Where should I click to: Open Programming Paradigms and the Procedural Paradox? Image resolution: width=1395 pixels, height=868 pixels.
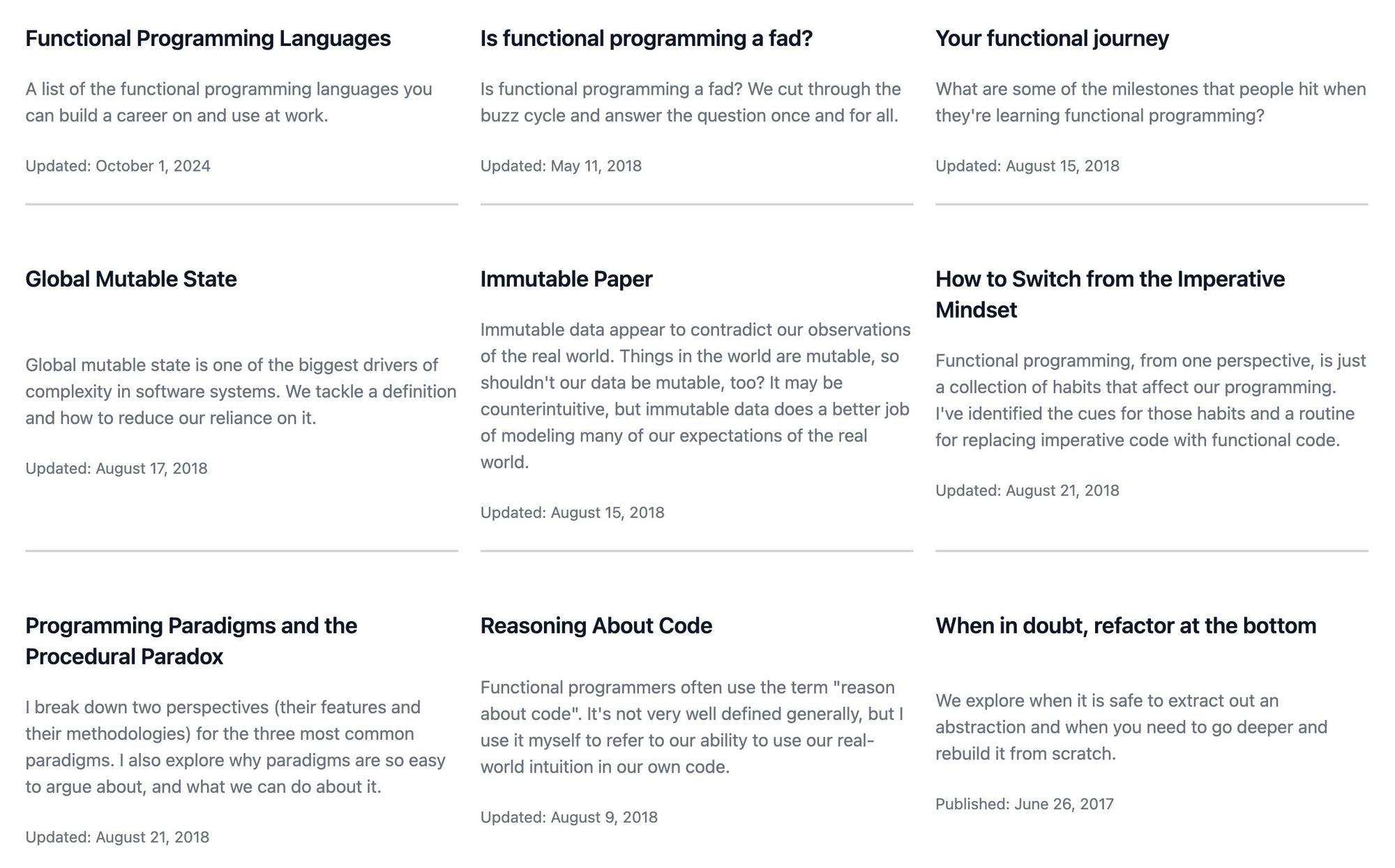pyautogui.click(x=191, y=641)
